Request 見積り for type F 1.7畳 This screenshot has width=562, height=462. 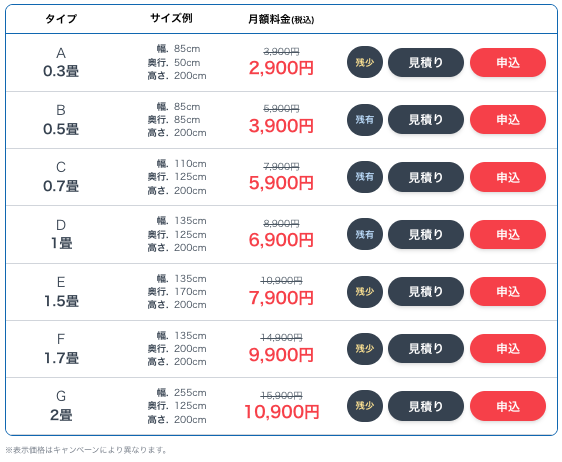click(426, 348)
